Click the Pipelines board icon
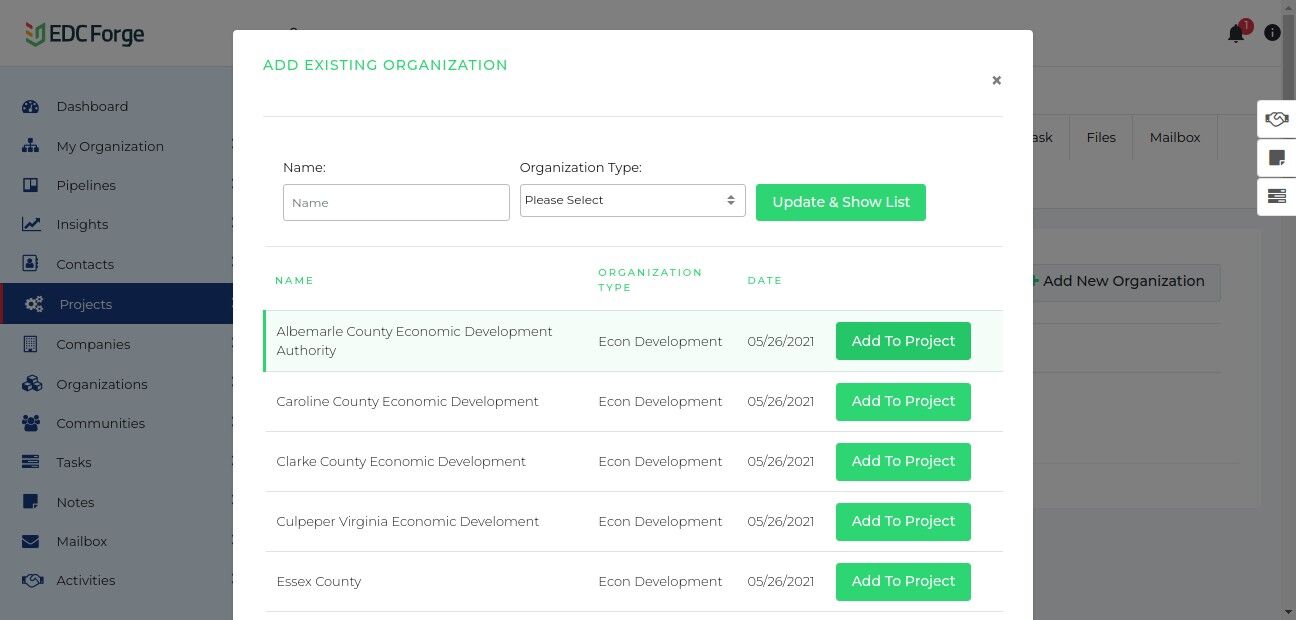The image size is (1296, 620). pos(30,185)
